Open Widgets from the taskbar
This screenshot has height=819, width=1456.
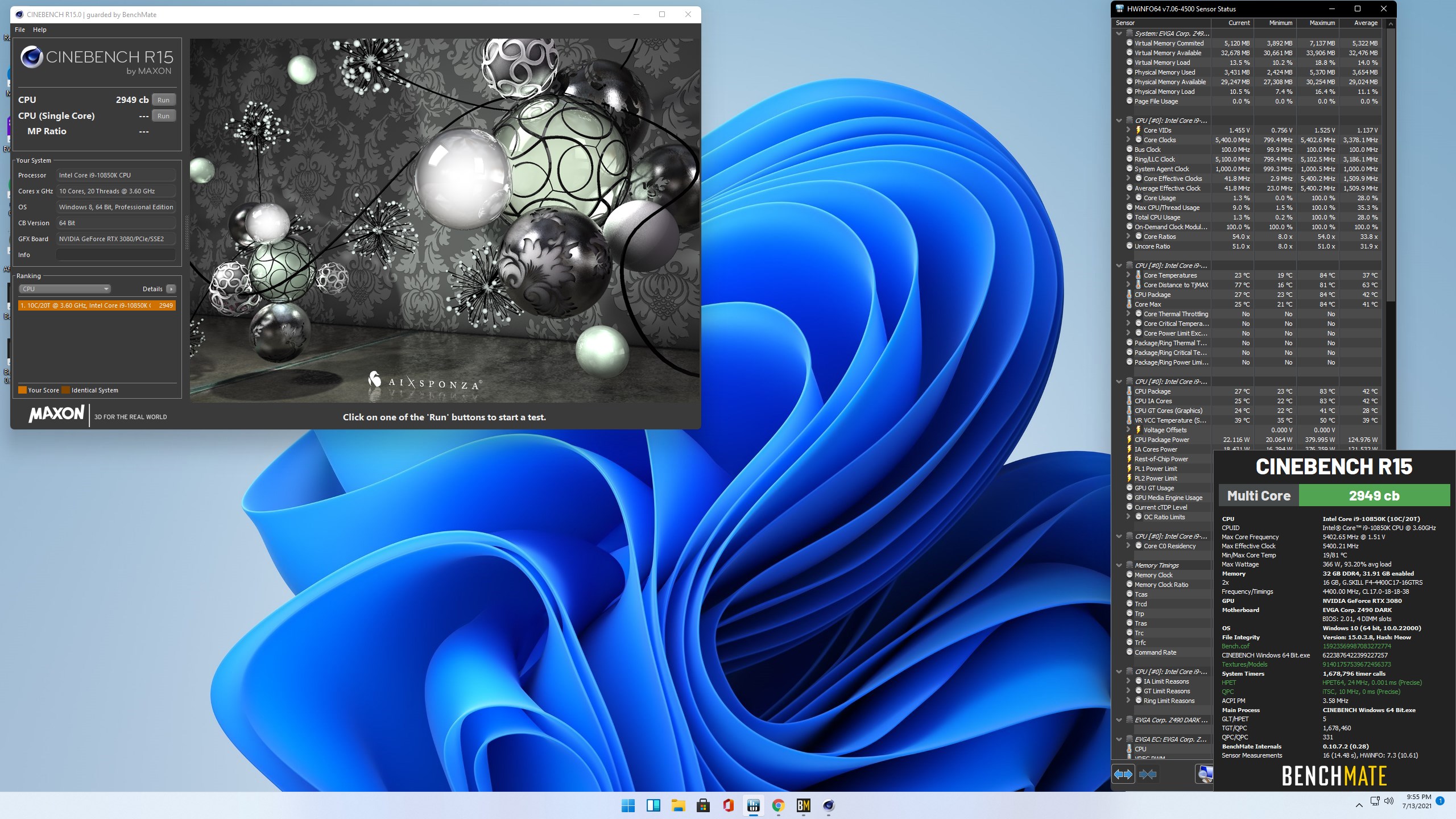click(653, 805)
